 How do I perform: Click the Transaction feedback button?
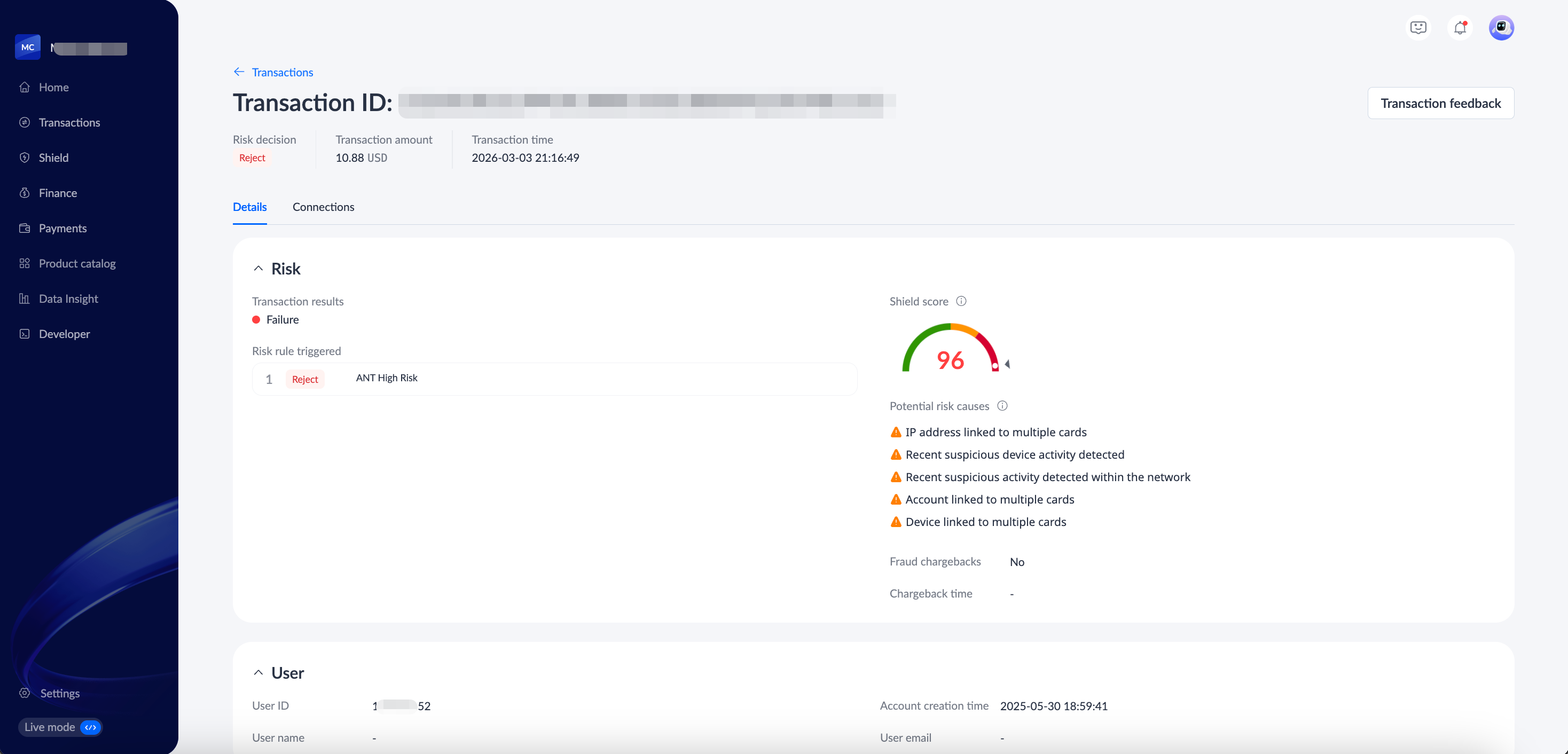pos(1440,104)
